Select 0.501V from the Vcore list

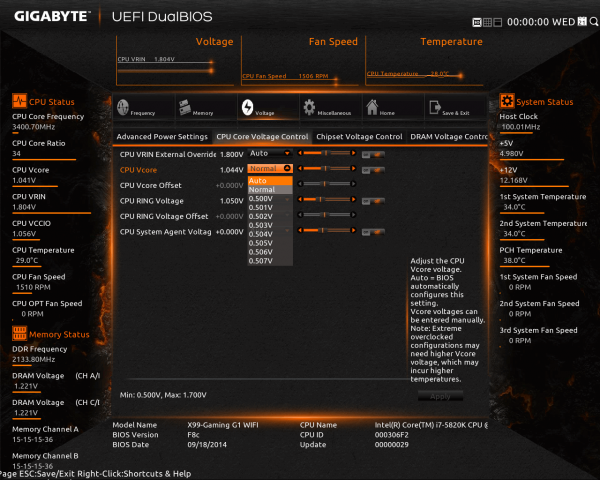tap(270, 207)
